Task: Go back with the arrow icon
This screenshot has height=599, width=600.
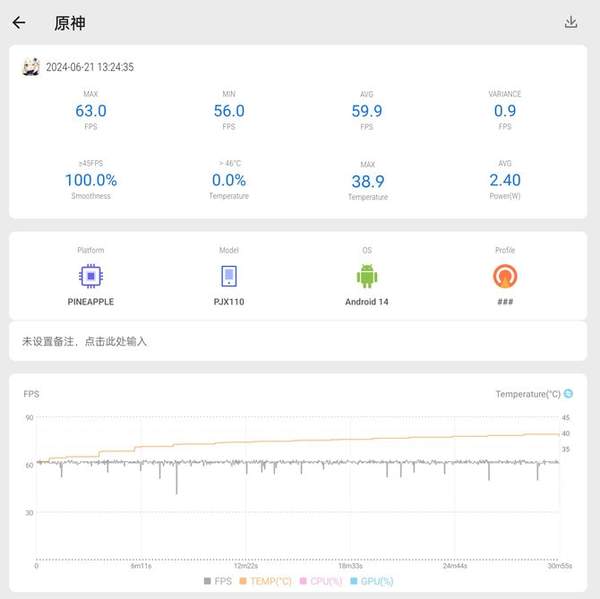Action: (19, 23)
